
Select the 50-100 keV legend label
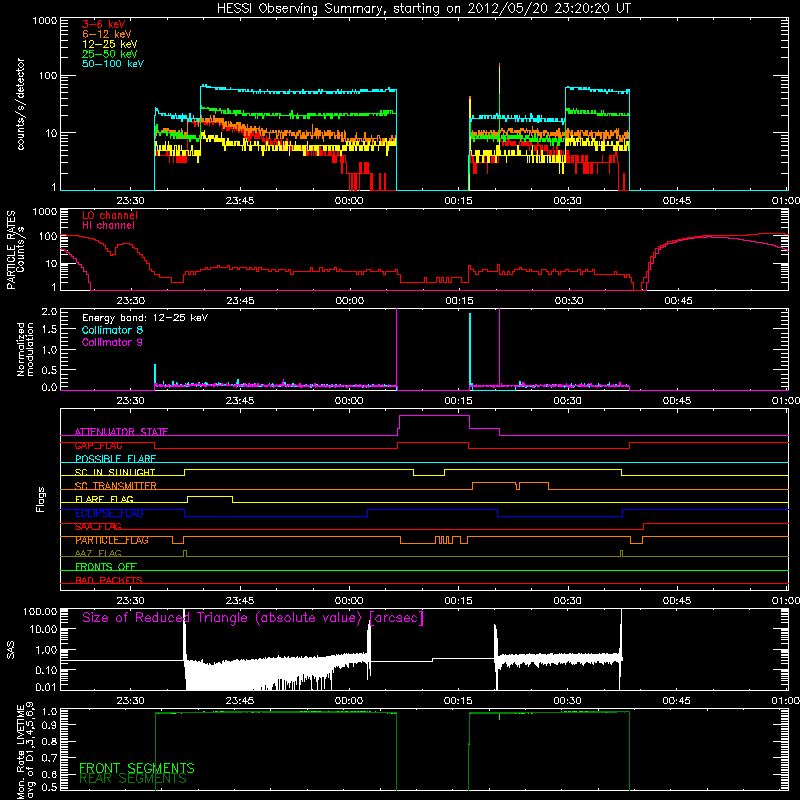pyautogui.click(x=113, y=64)
